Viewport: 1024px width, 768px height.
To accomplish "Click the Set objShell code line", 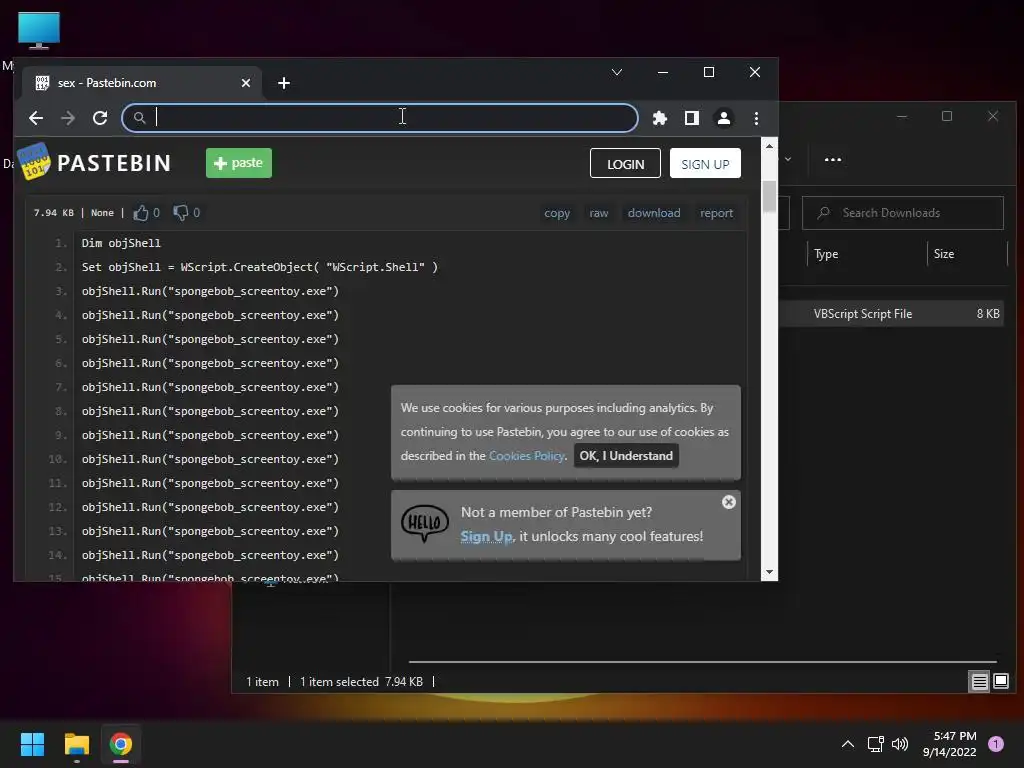I will coord(260,267).
